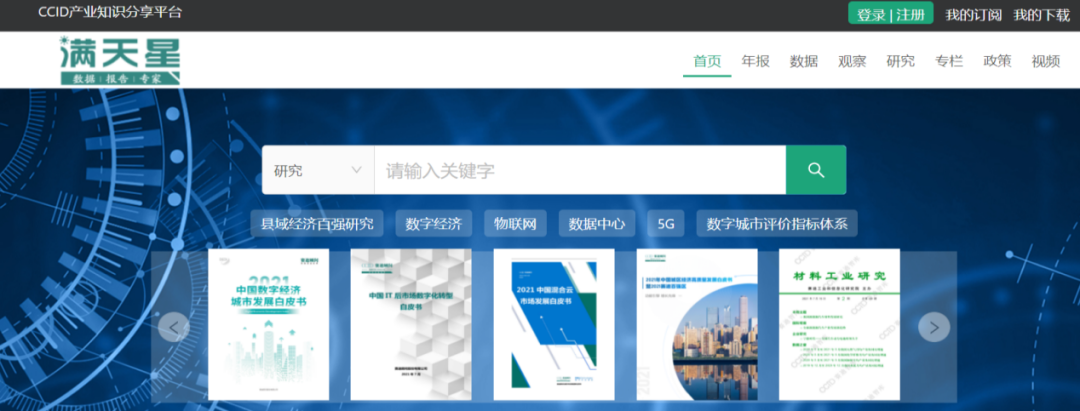
Task: Click the 登录 | 注册 button
Action: (891, 14)
